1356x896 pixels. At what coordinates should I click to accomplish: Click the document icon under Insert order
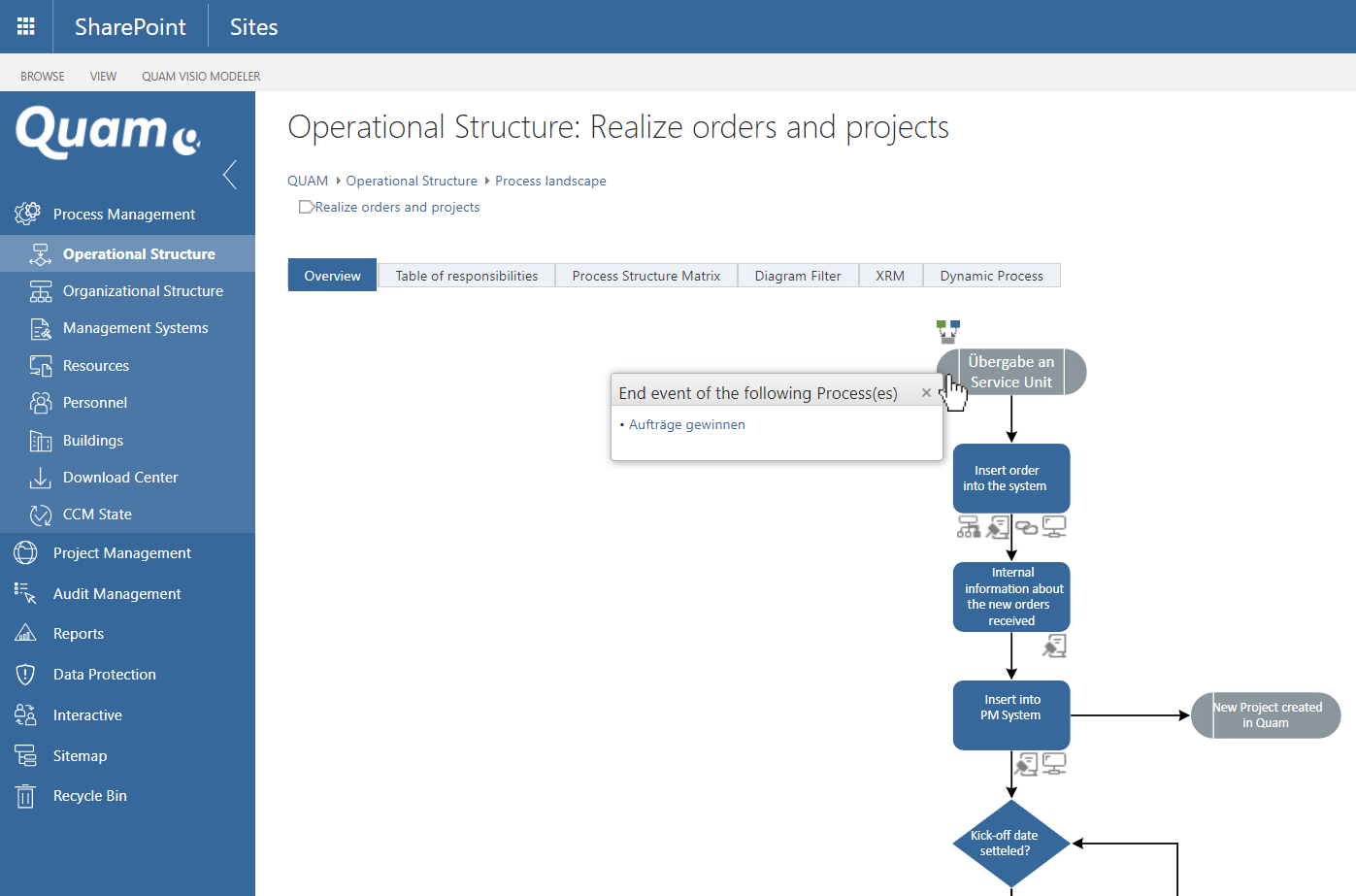[x=998, y=526]
